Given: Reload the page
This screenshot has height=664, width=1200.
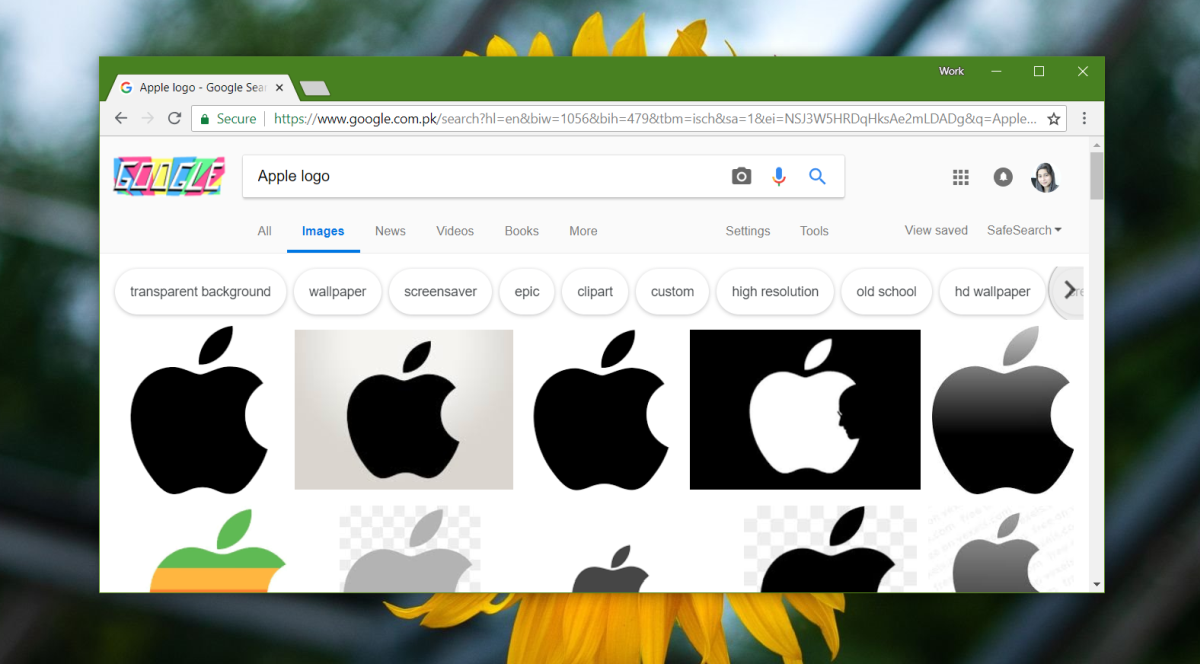Looking at the screenshot, I should pyautogui.click(x=174, y=118).
